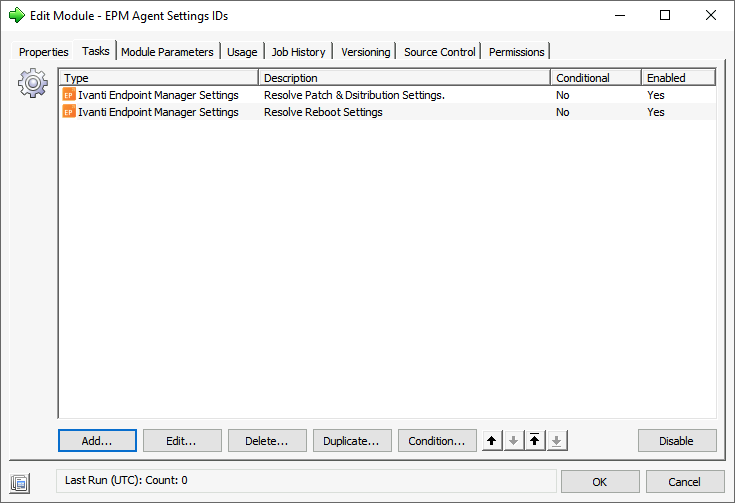Move selected task to the bottom
Screen dimensions: 735x503
point(556,441)
